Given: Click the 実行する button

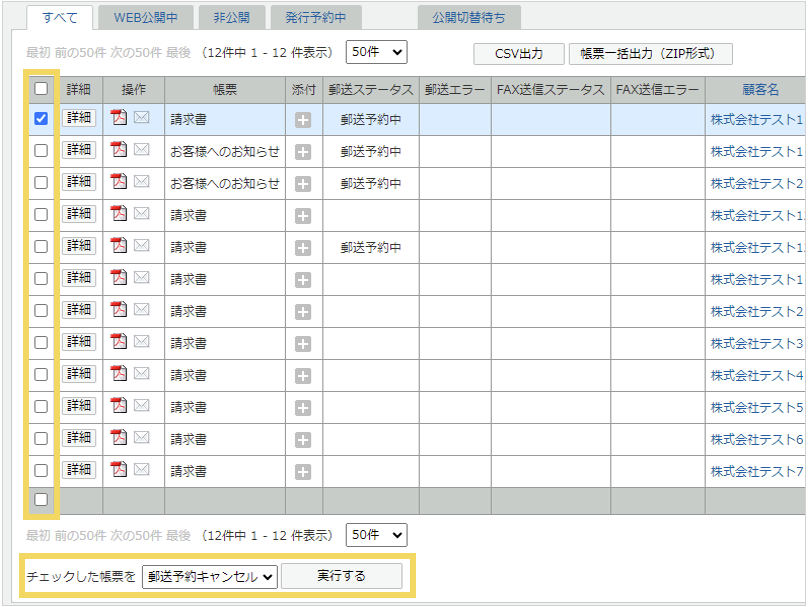Looking at the screenshot, I should point(341,576).
